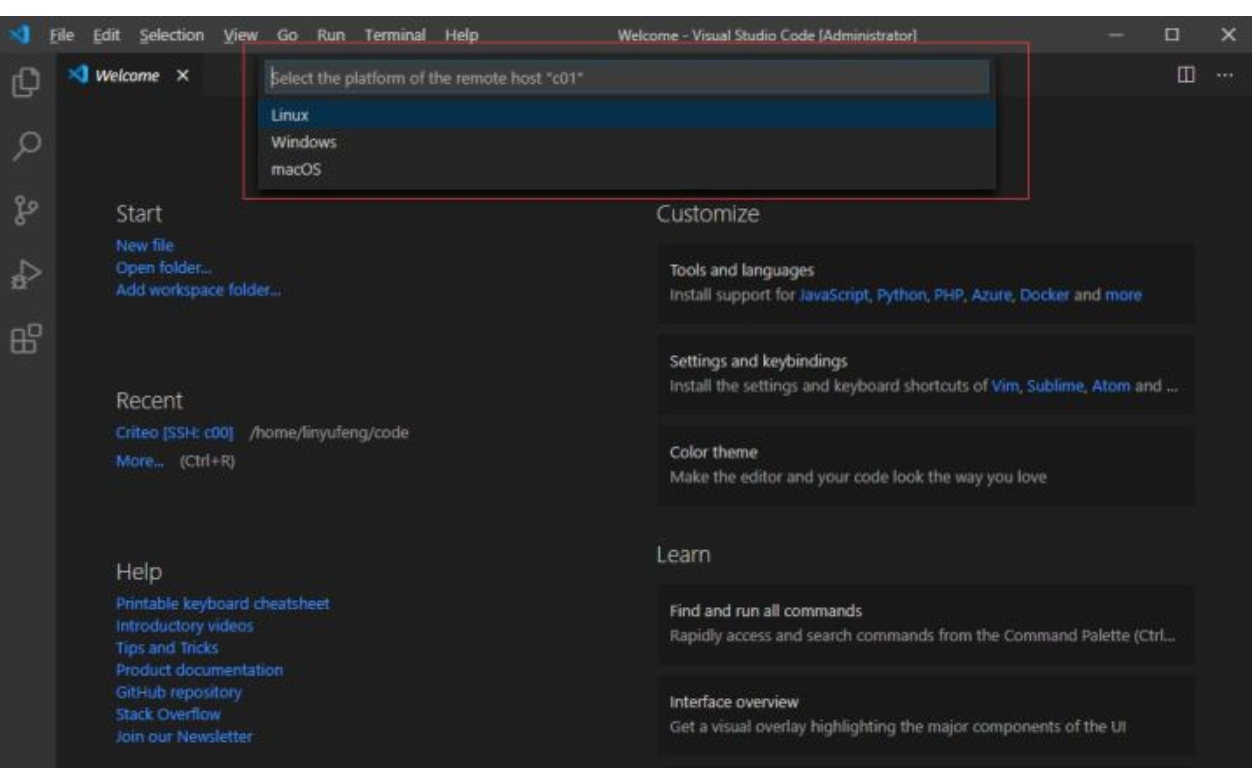The height and width of the screenshot is (768, 1252).
Task: Select the Welcome tab
Action: click(130, 76)
